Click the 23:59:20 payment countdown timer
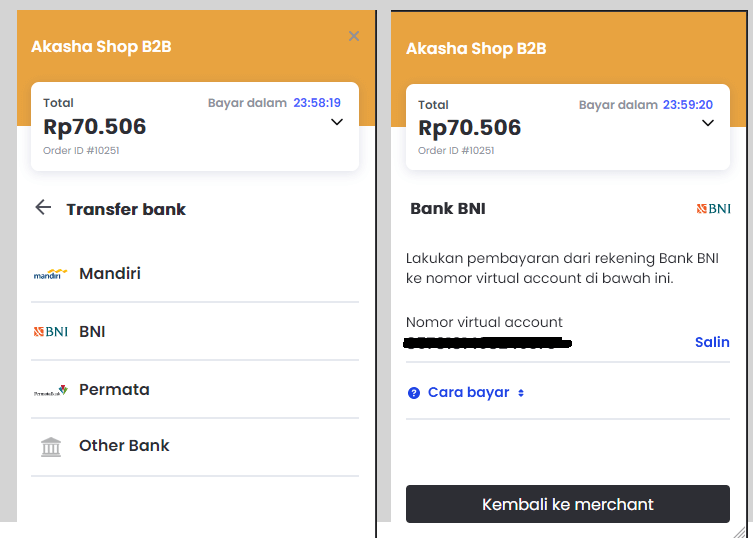Image resolution: width=753 pixels, height=538 pixels. point(688,104)
